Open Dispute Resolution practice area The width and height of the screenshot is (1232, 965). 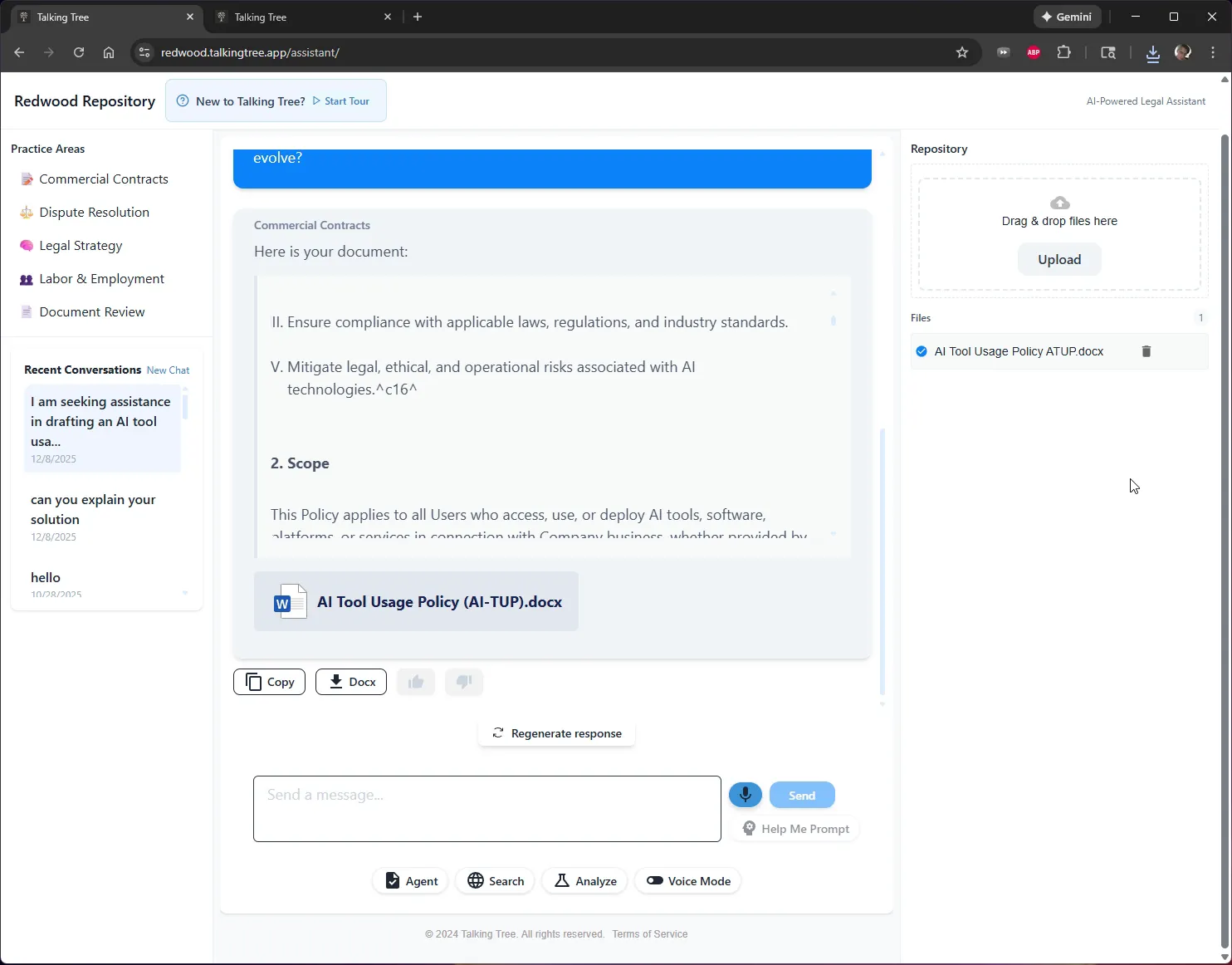(x=95, y=213)
